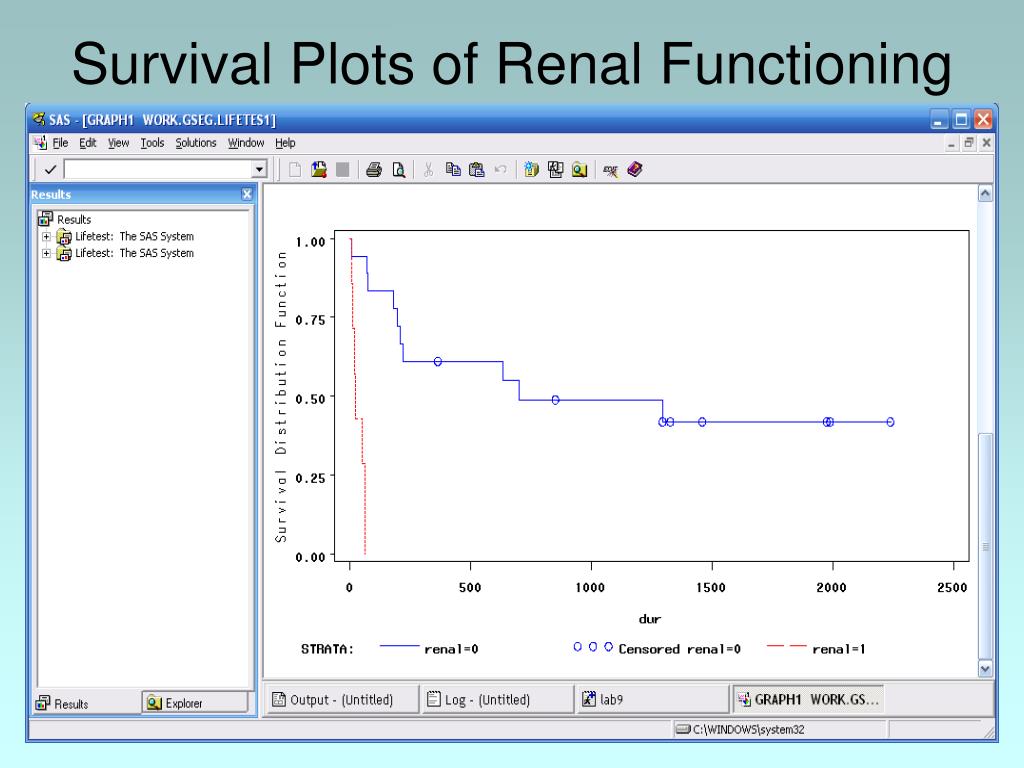Viewport: 1024px width, 768px height.
Task: Switch to the Explorer tab
Action: pos(195,703)
